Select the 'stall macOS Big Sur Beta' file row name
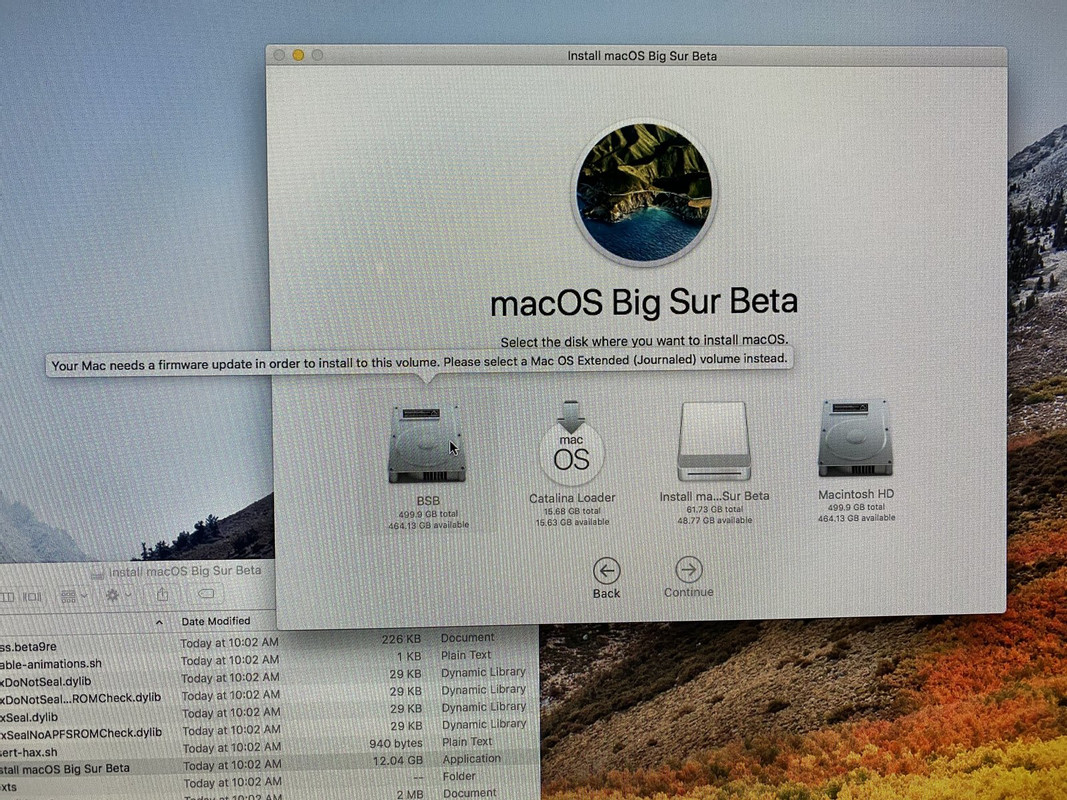 tap(65, 769)
